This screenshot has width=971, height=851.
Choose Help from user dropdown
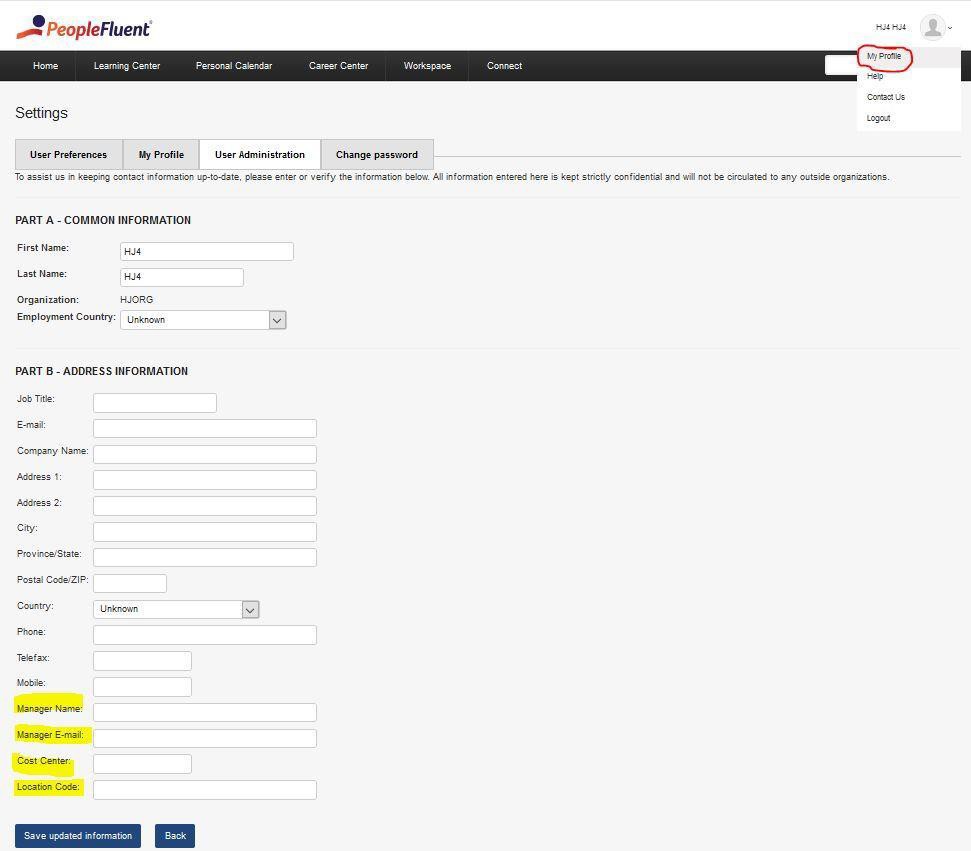coord(875,76)
